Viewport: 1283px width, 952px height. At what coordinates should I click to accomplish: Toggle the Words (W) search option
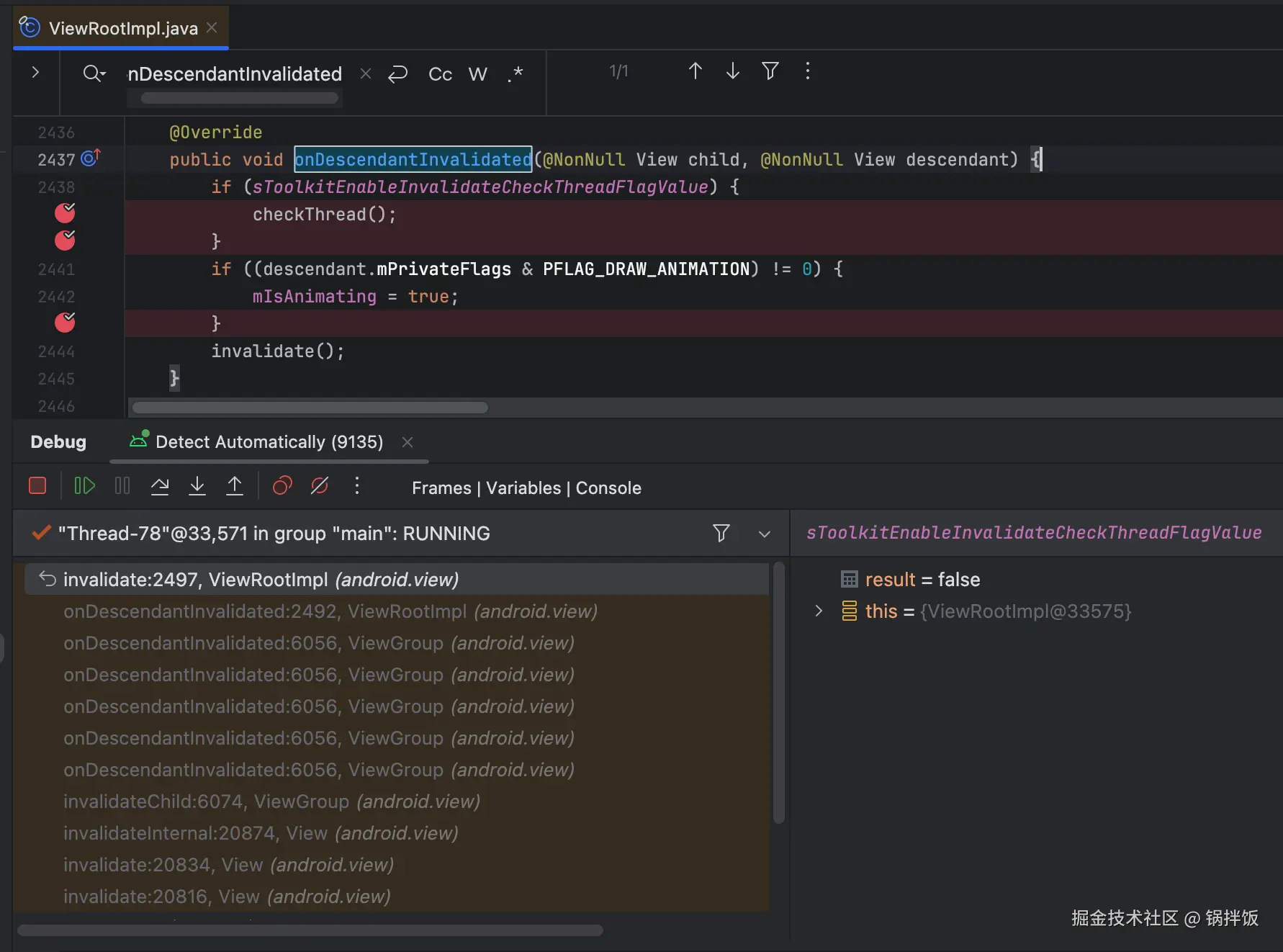pos(477,74)
